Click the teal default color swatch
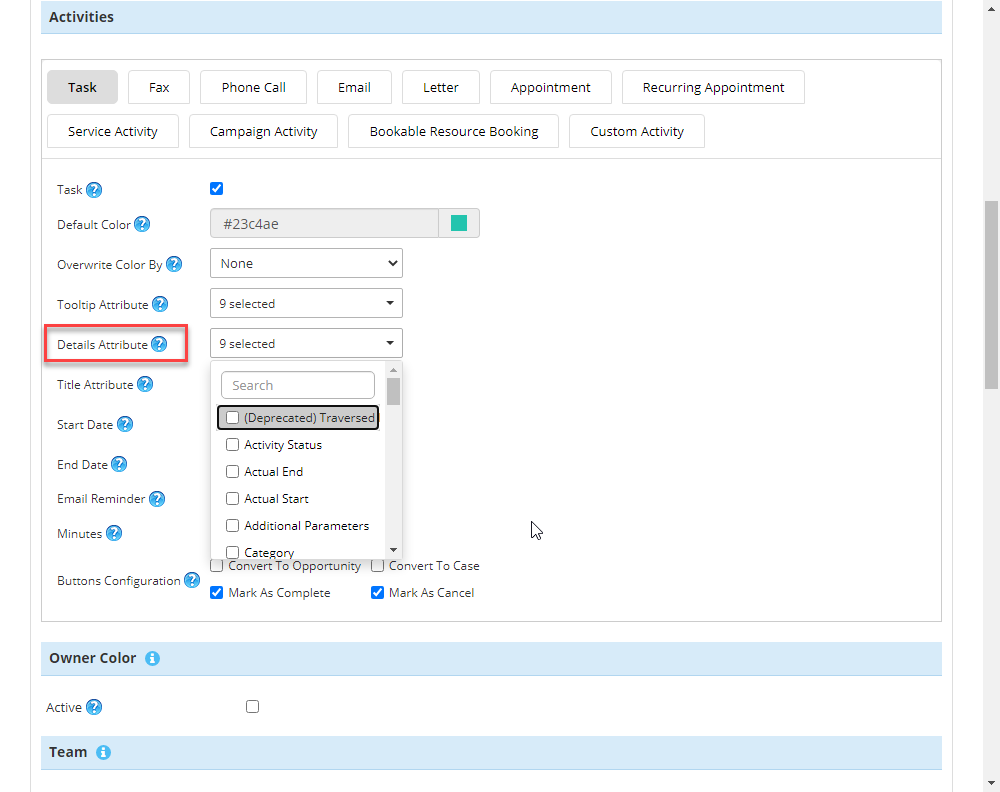 coord(459,224)
